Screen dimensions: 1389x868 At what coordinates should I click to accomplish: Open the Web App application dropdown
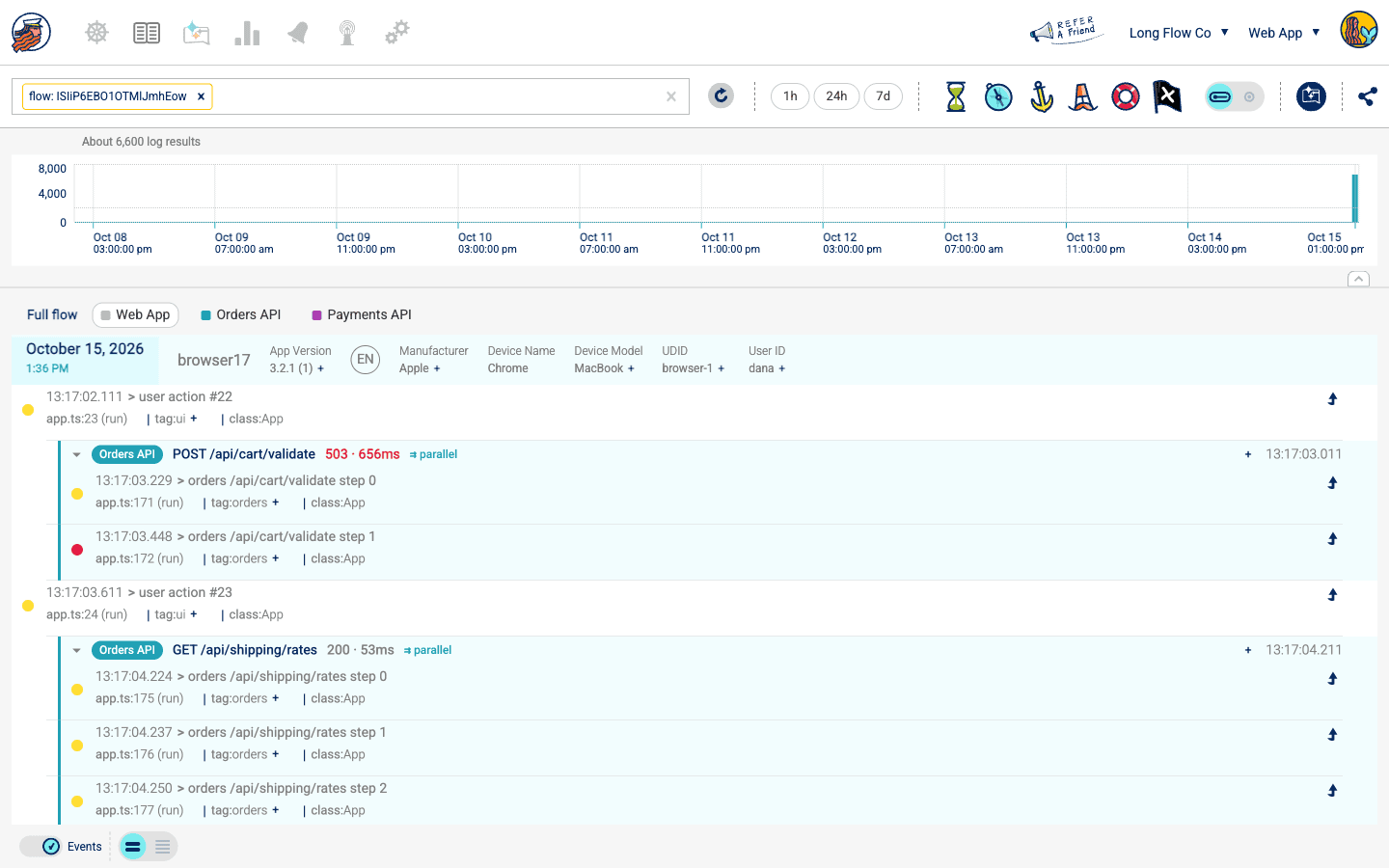pos(1284,33)
